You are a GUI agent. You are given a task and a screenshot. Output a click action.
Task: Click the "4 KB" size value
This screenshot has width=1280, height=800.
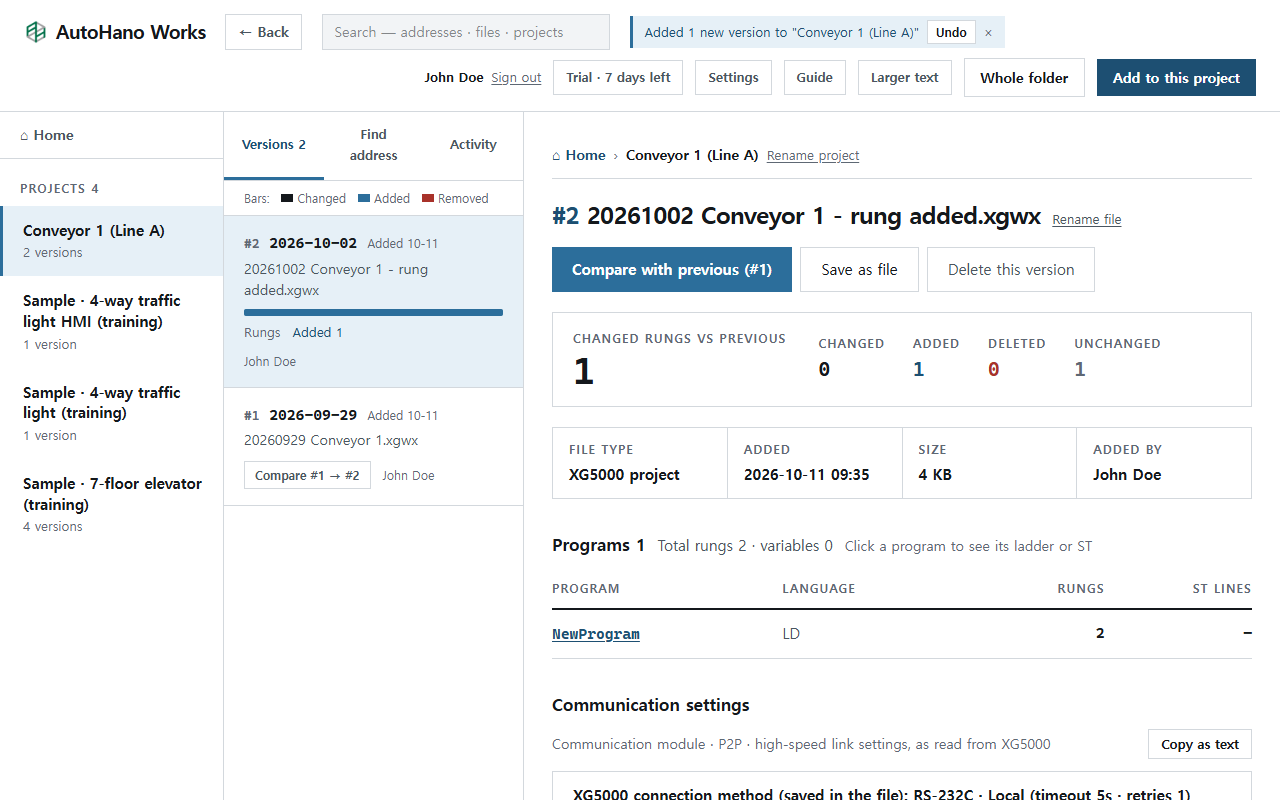tap(935, 475)
